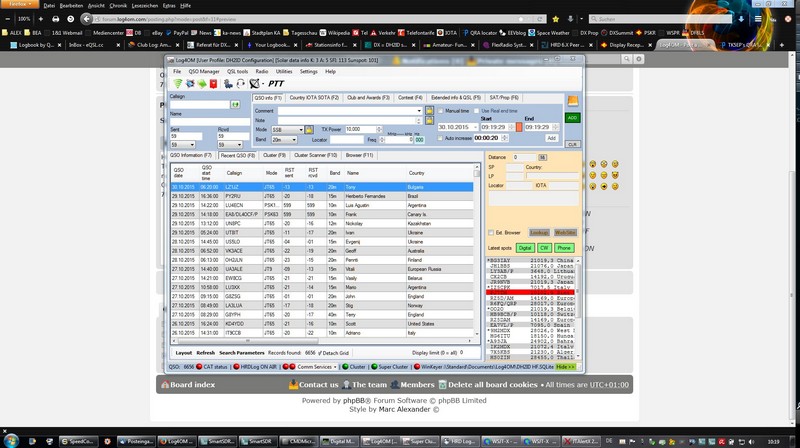Enable the Manual time checkbox
The height and width of the screenshot is (448, 800).
(x=441, y=111)
